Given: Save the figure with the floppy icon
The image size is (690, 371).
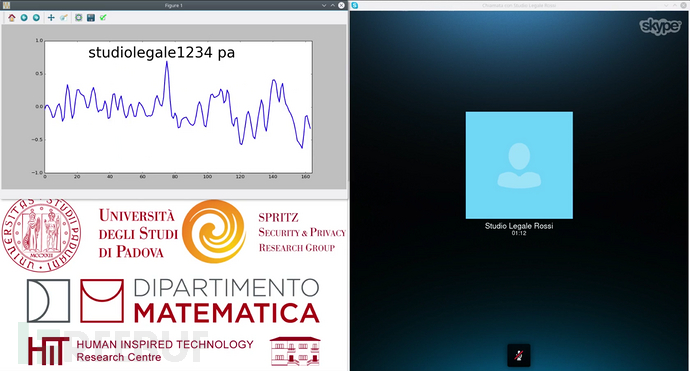Looking at the screenshot, I should pos(91,18).
